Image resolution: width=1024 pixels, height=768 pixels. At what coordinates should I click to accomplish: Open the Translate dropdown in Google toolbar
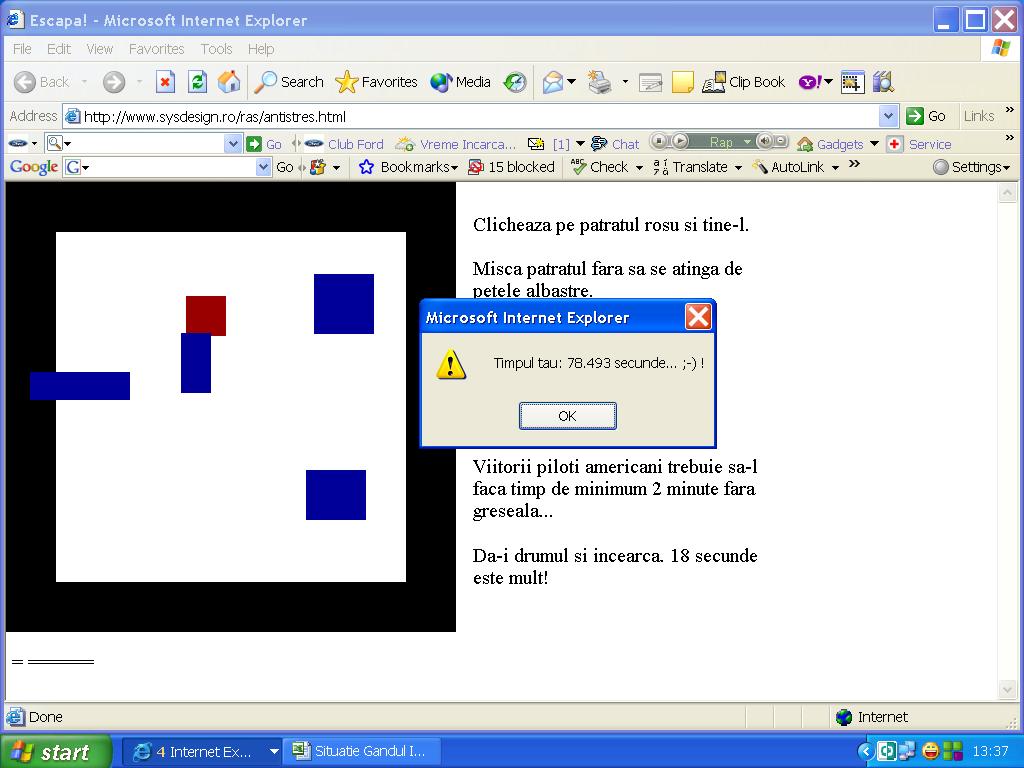click(698, 167)
